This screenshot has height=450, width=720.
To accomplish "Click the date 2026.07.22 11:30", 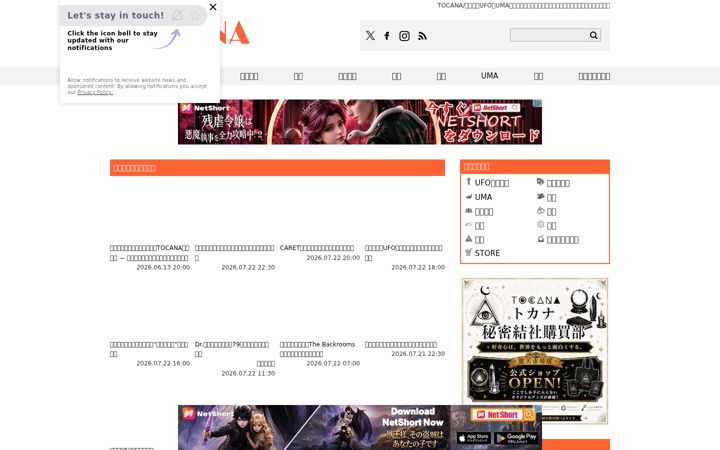I will (248, 373).
